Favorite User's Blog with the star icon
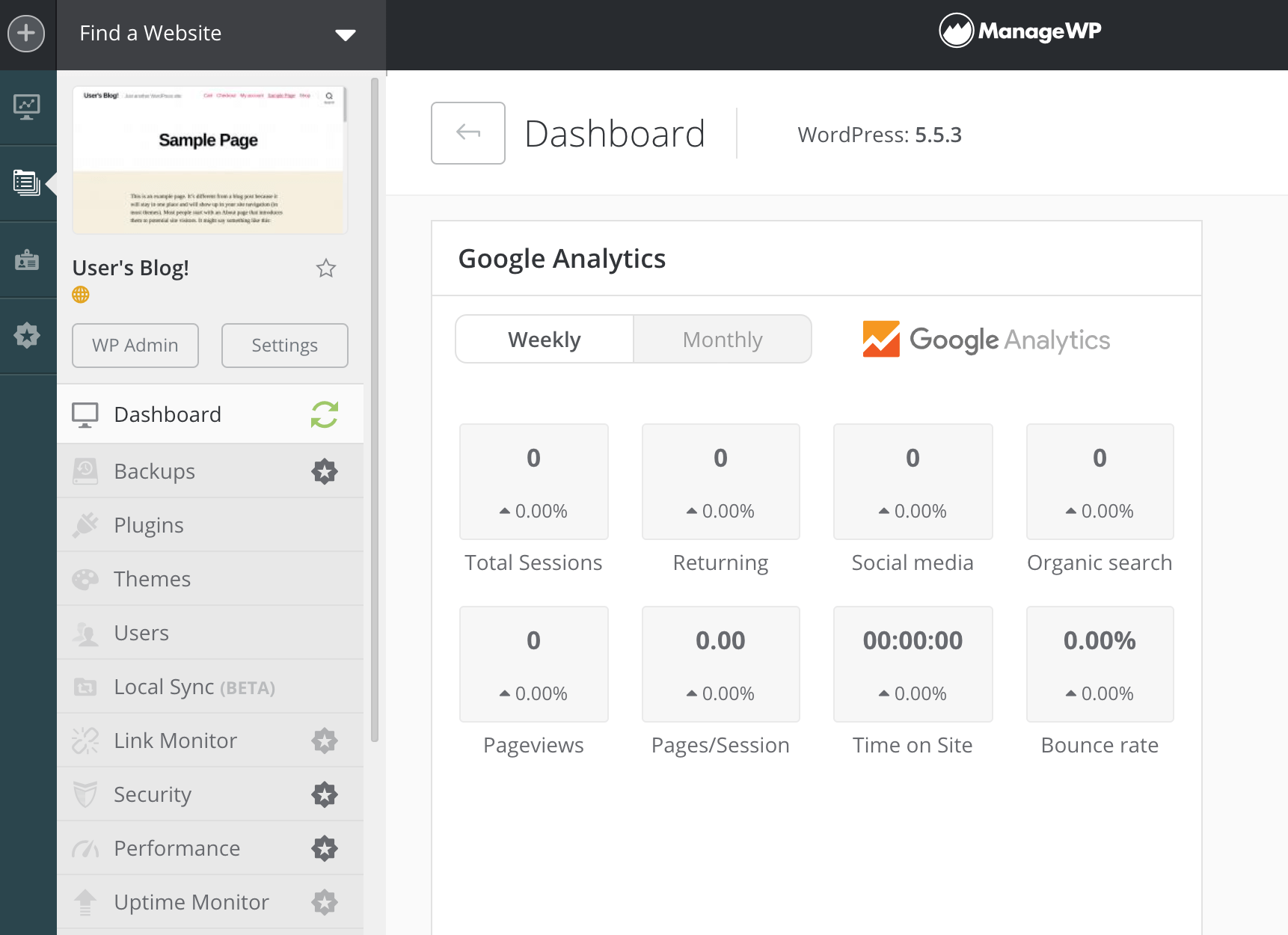Screen dimensions: 1288x935 (x=326, y=268)
